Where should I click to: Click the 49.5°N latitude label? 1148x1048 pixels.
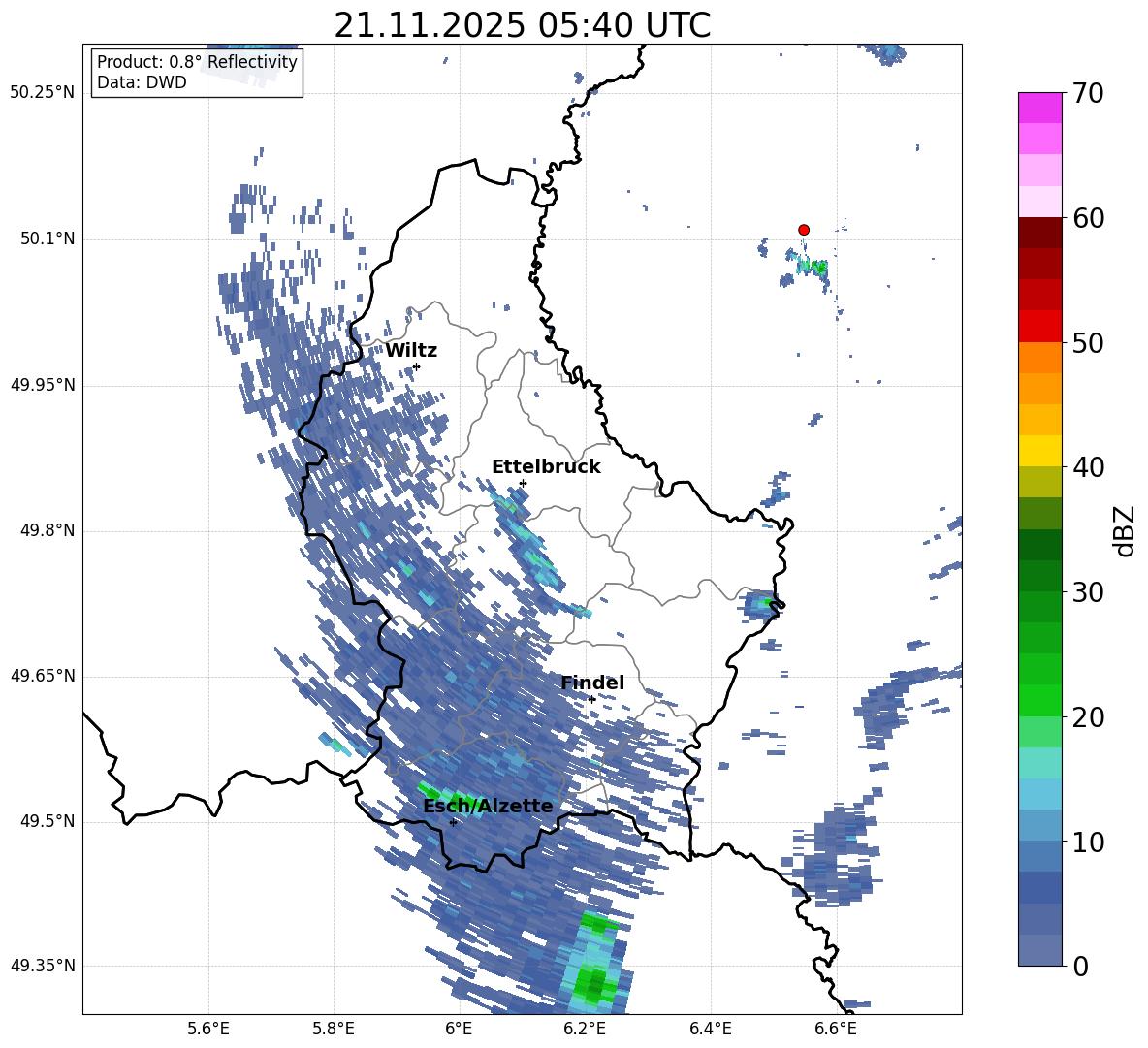point(48,821)
